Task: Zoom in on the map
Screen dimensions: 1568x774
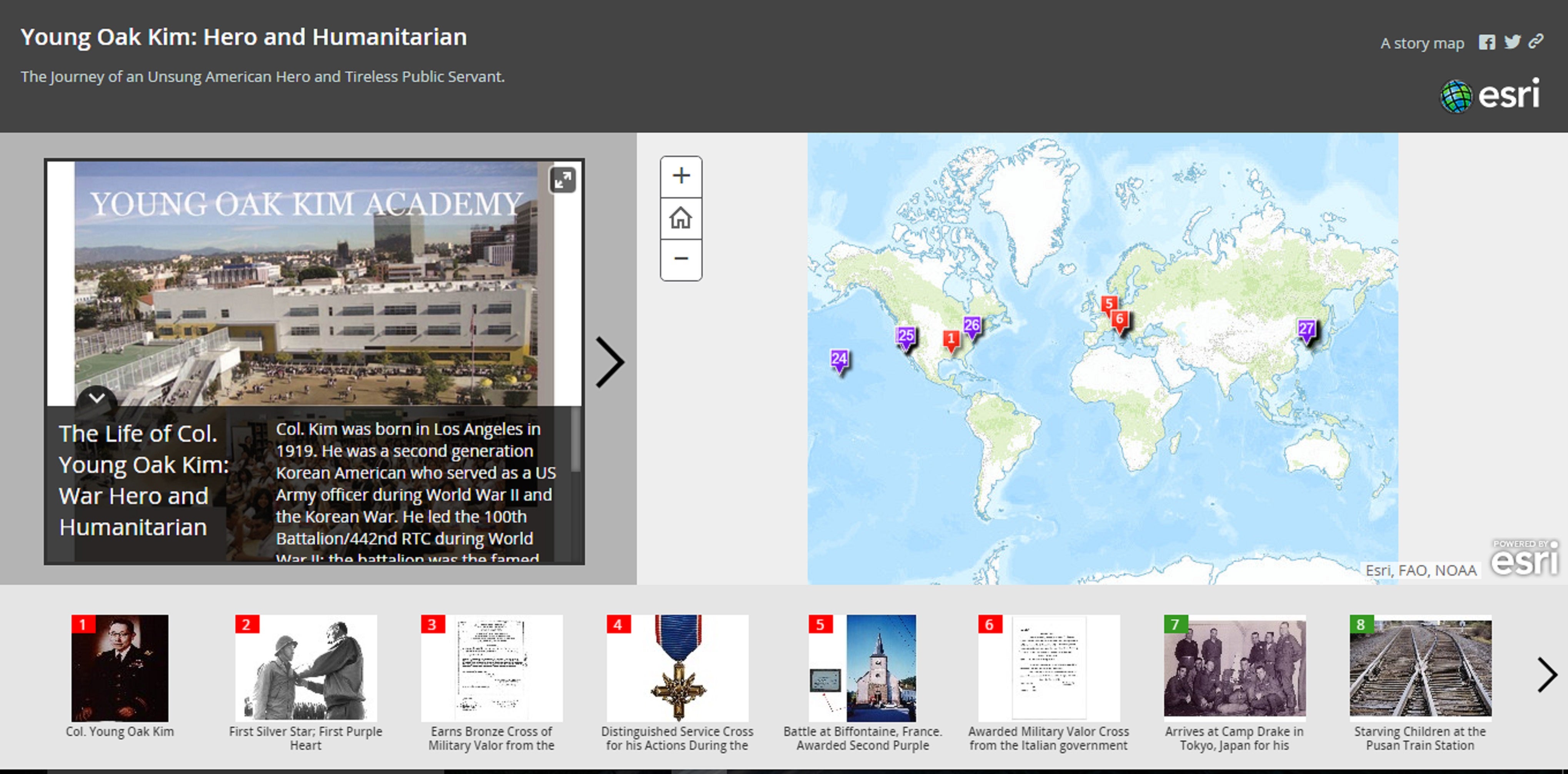Action: [681, 176]
